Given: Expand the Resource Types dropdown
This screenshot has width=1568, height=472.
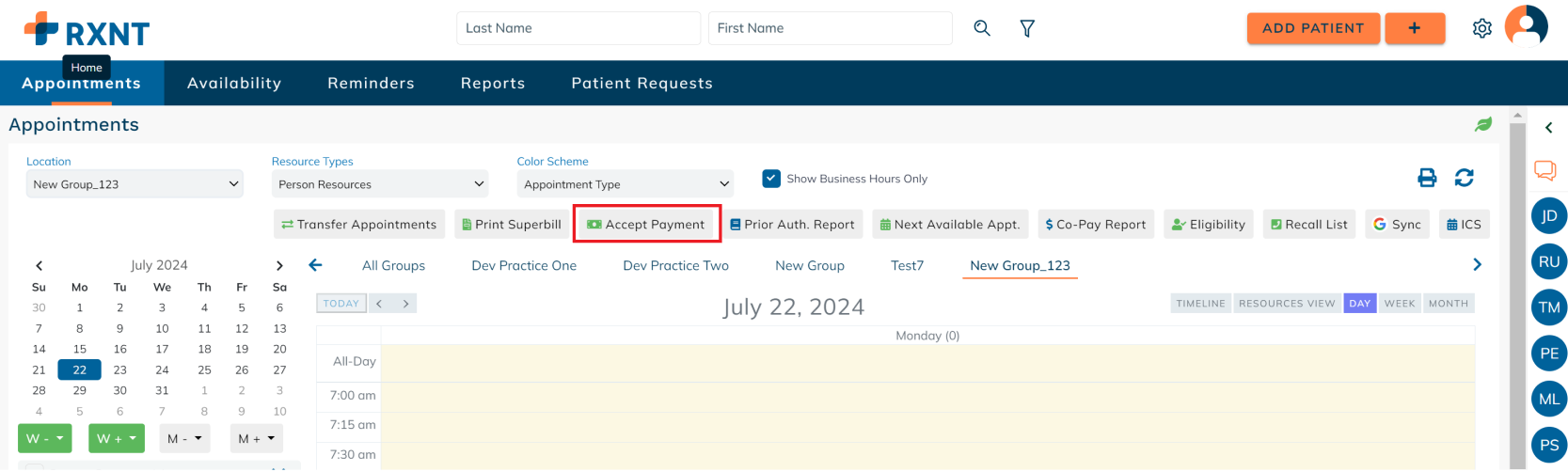Looking at the screenshot, I should pos(380,184).
